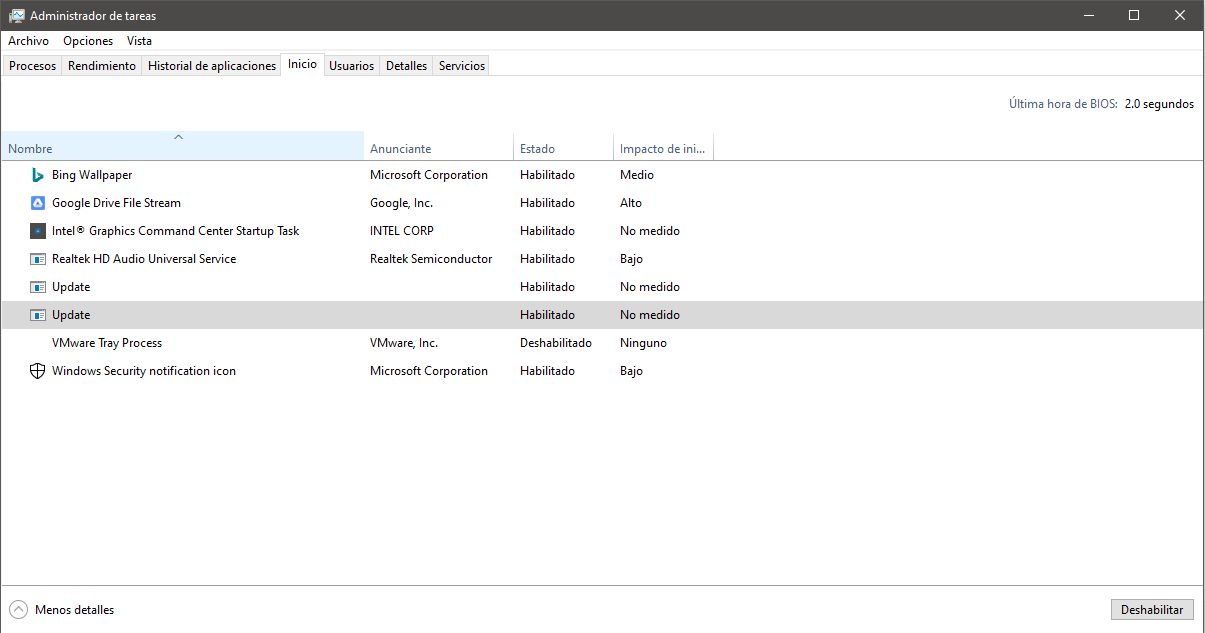This screenshot has width=1205, height=633.
Task: Click the Windows Security shield icon
Action: (x=37, y=371)
